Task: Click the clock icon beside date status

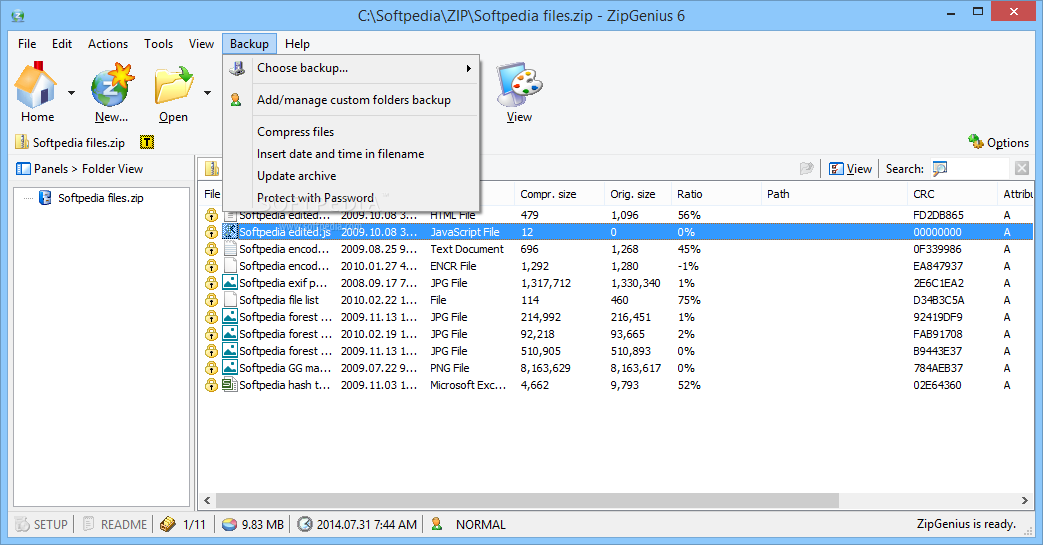Action: 305,524
